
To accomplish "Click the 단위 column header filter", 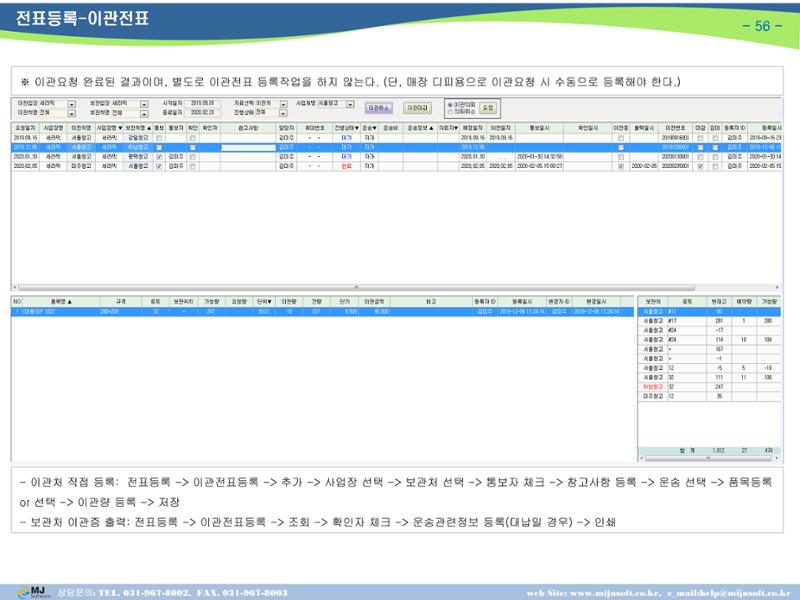I will click(x=264, y=302).
